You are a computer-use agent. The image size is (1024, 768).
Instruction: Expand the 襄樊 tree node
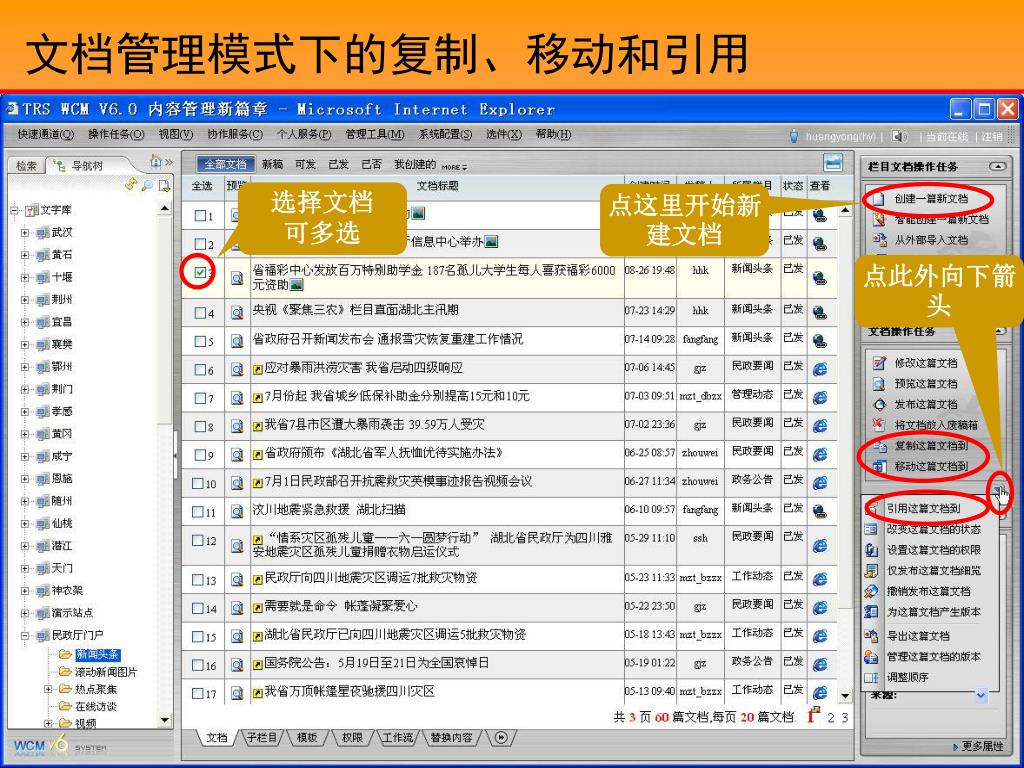click(25, 345)
